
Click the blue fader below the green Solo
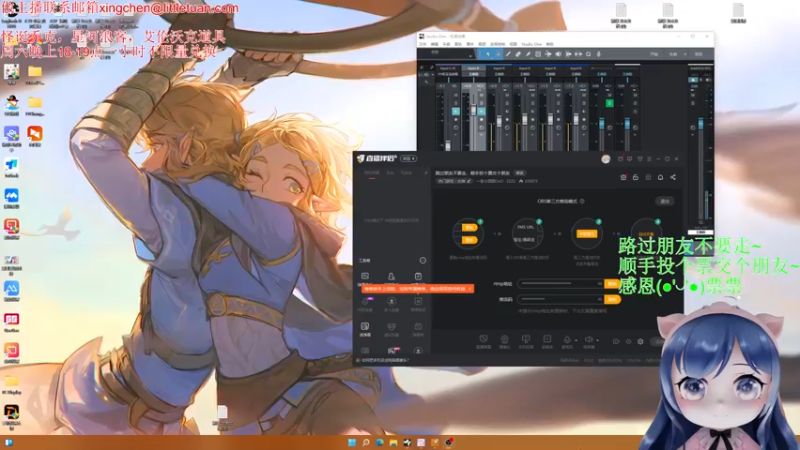pyautogui.click(x=602, y=123)
